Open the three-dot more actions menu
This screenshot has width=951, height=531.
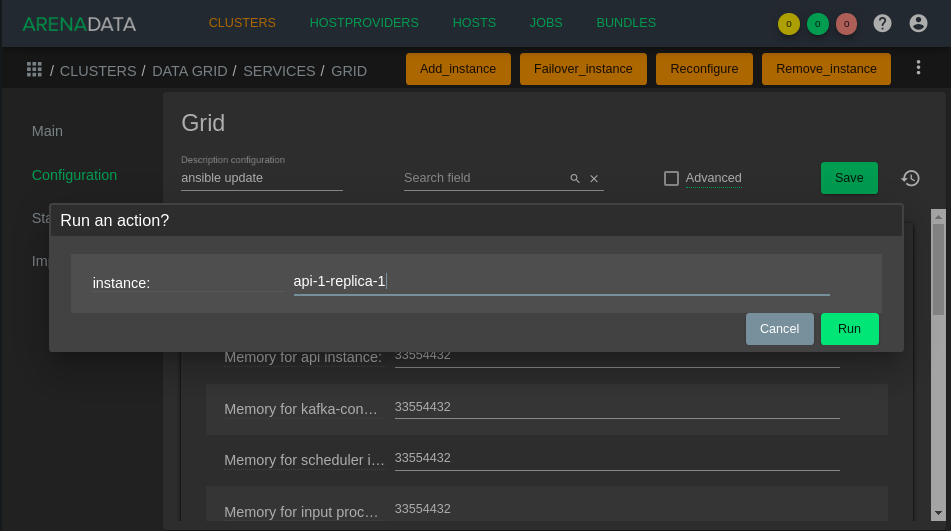(918, 67)
